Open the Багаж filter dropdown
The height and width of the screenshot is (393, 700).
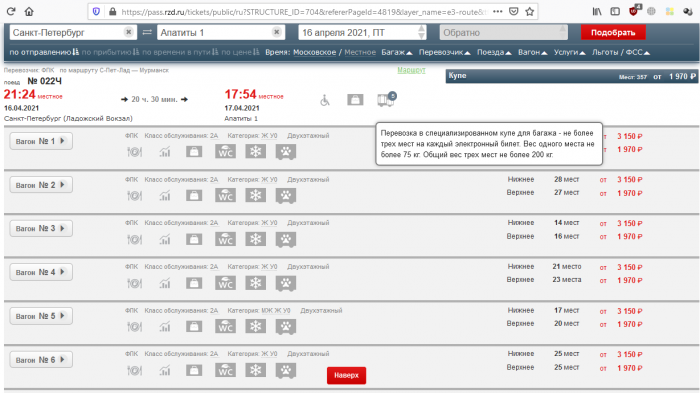(396, 52)
